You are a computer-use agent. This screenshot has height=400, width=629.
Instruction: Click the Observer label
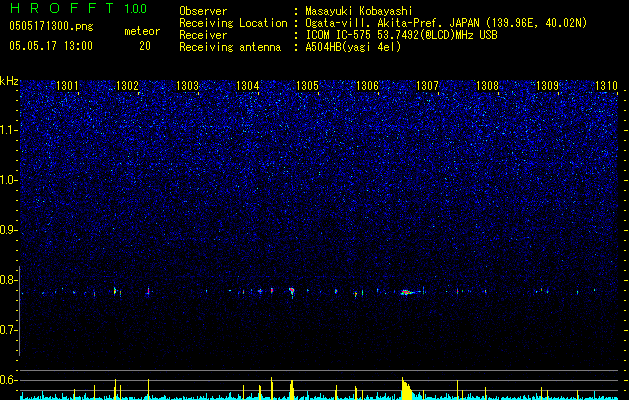click(203, 11)
